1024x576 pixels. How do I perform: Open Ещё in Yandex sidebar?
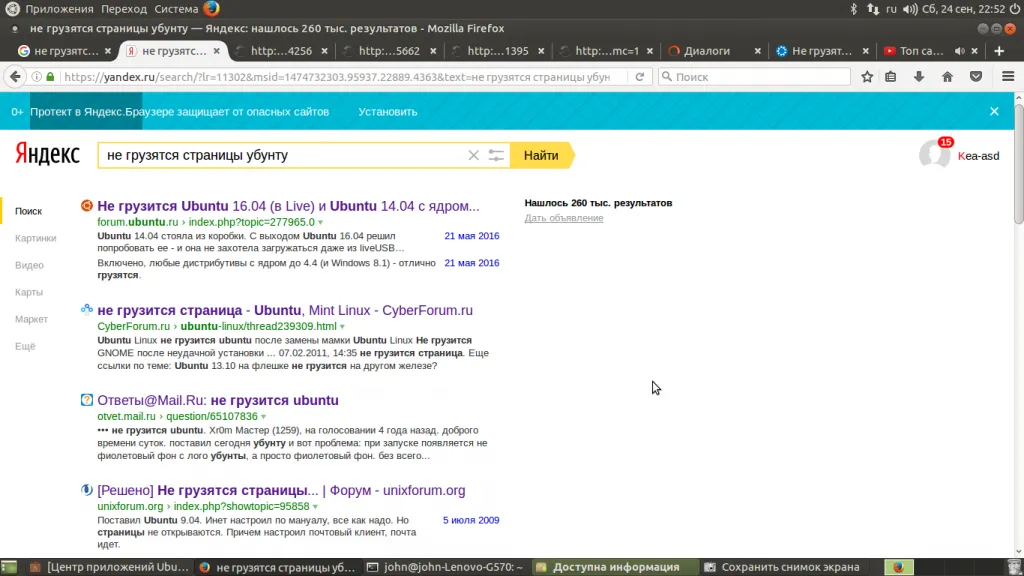[x=25, y=346]
